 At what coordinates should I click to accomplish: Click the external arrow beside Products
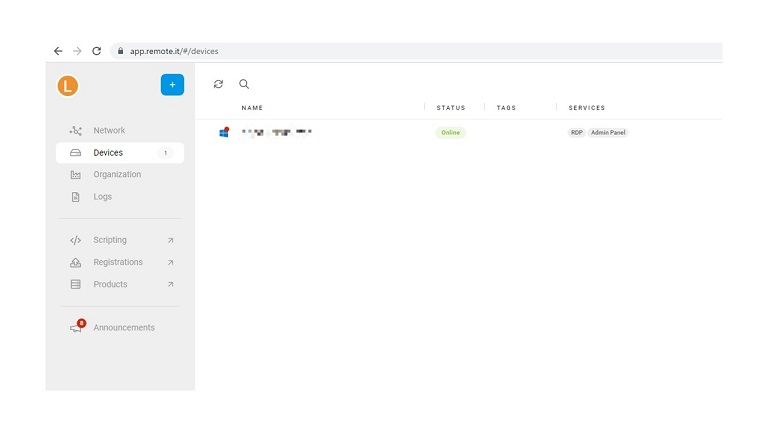[x=170, y=284]
